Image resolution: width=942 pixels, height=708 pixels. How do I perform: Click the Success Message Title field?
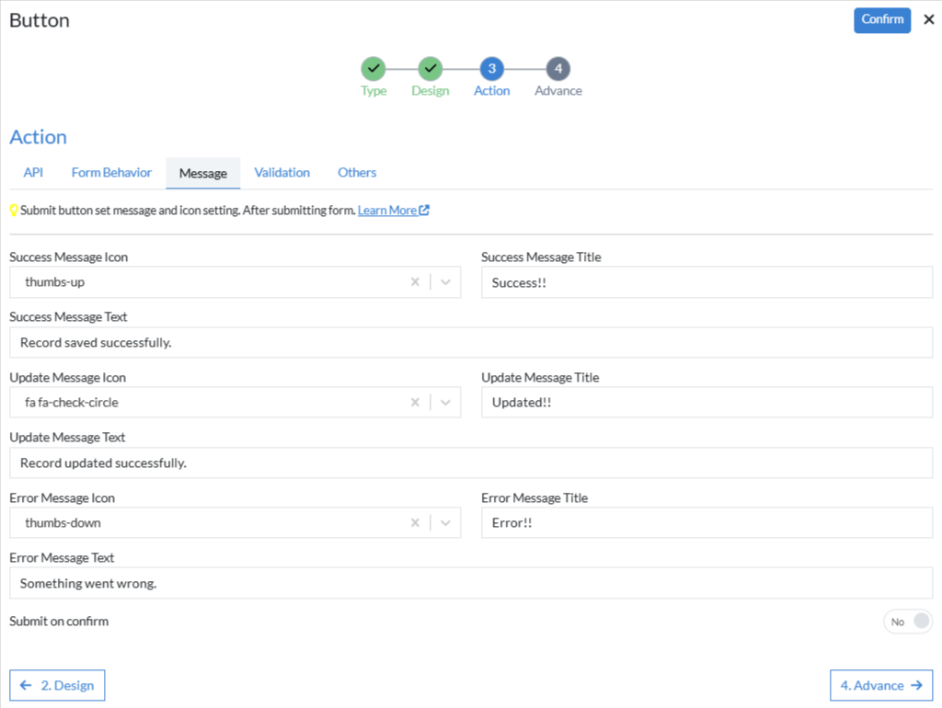tap(706, 282)
